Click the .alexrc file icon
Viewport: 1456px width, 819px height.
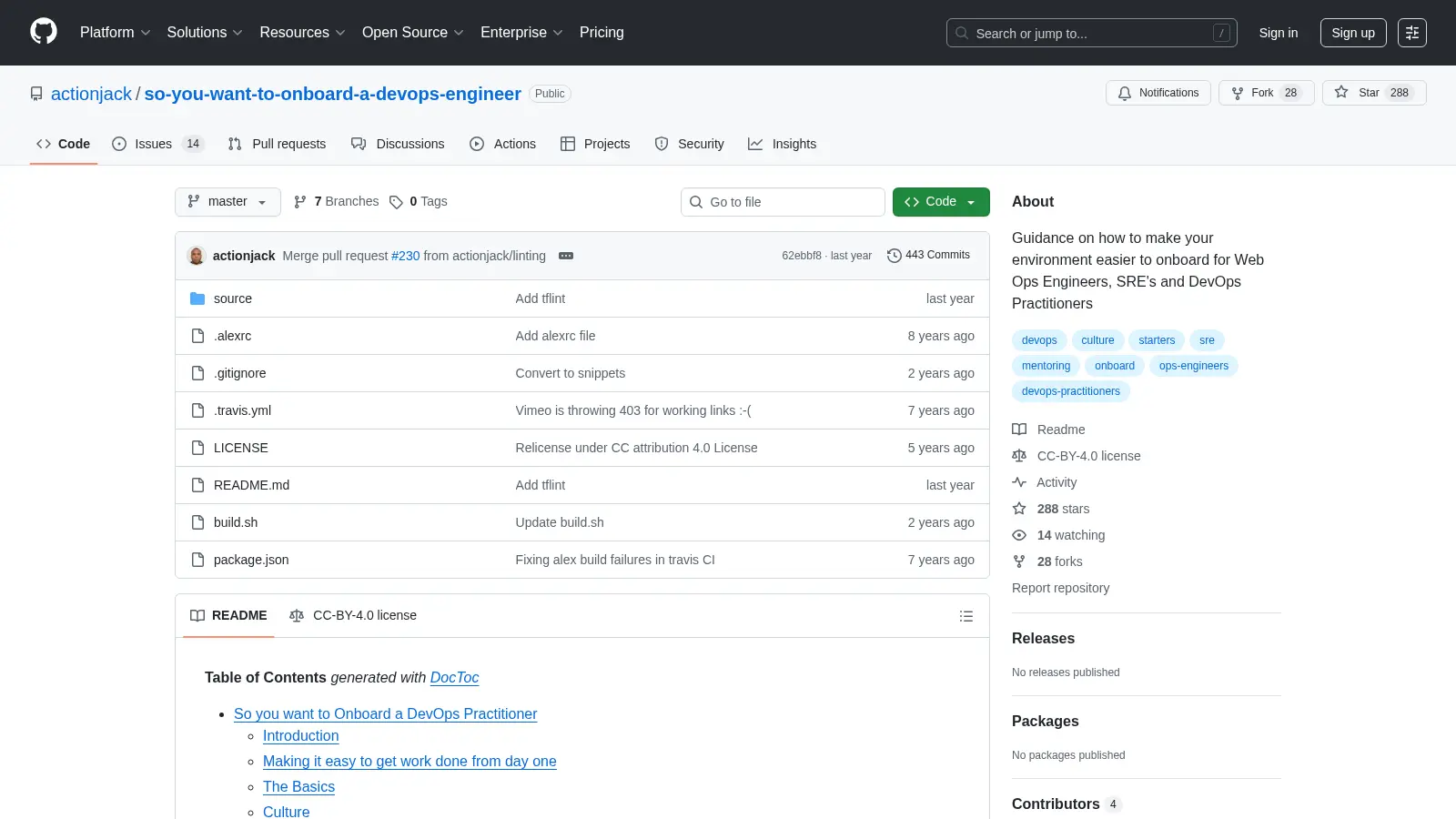(x=197, y=336)
